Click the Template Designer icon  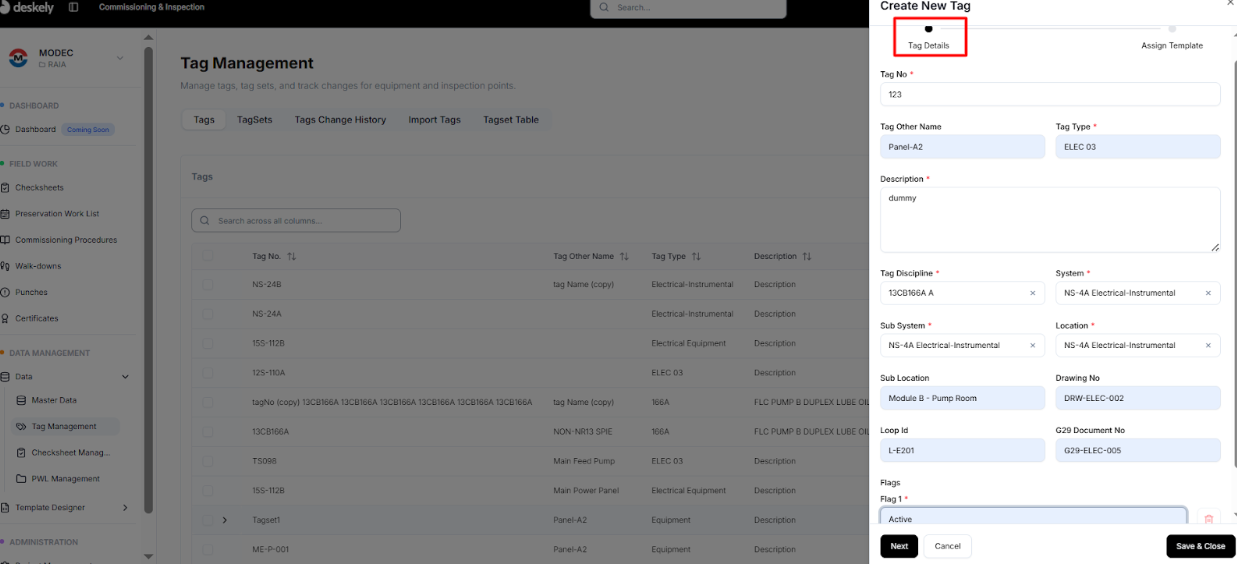(5, 507)
